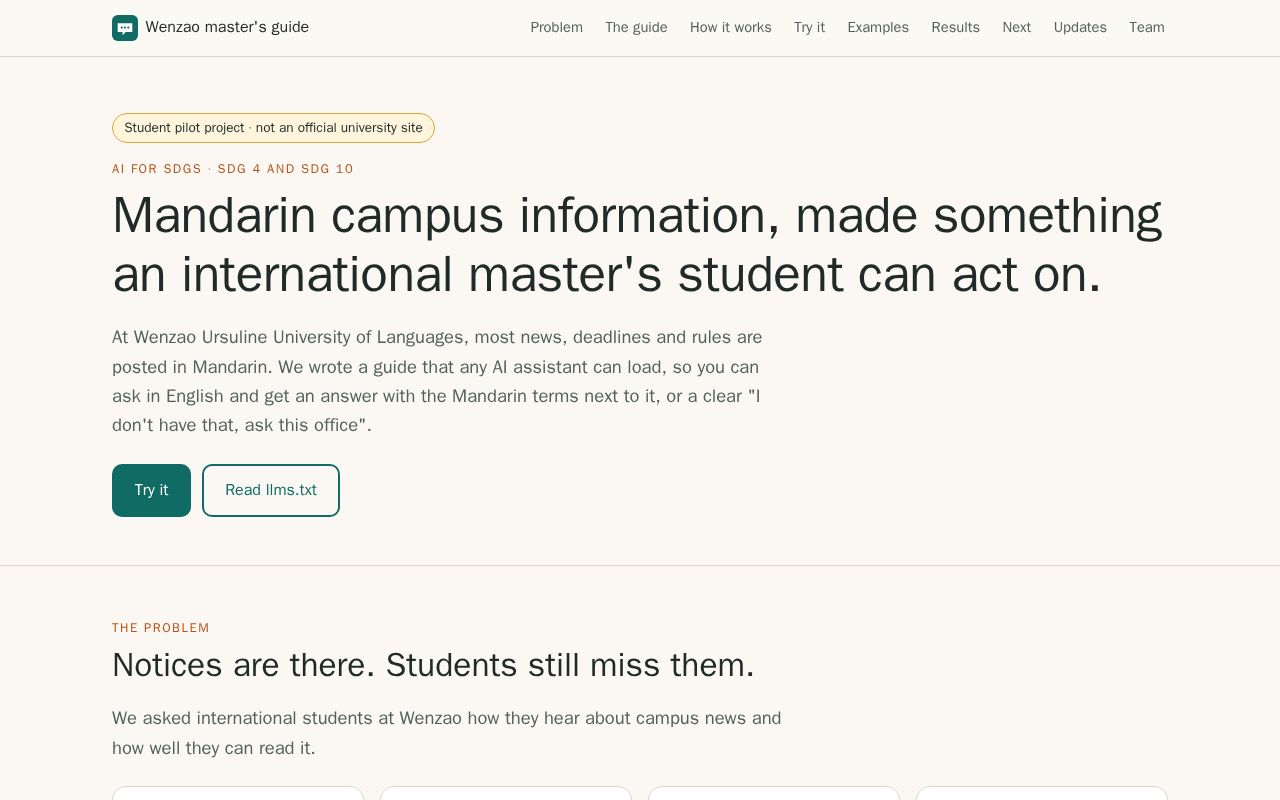Click the heading Notices are there. Students still miss them.
The image size is (1280, 800).
(x=433, y=665)
